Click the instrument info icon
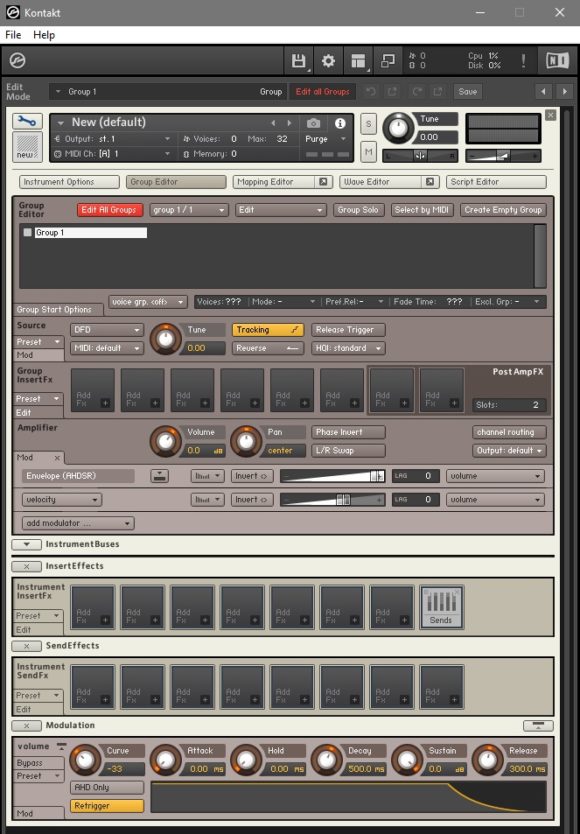 pyautogui.click(x=340, y=123)
